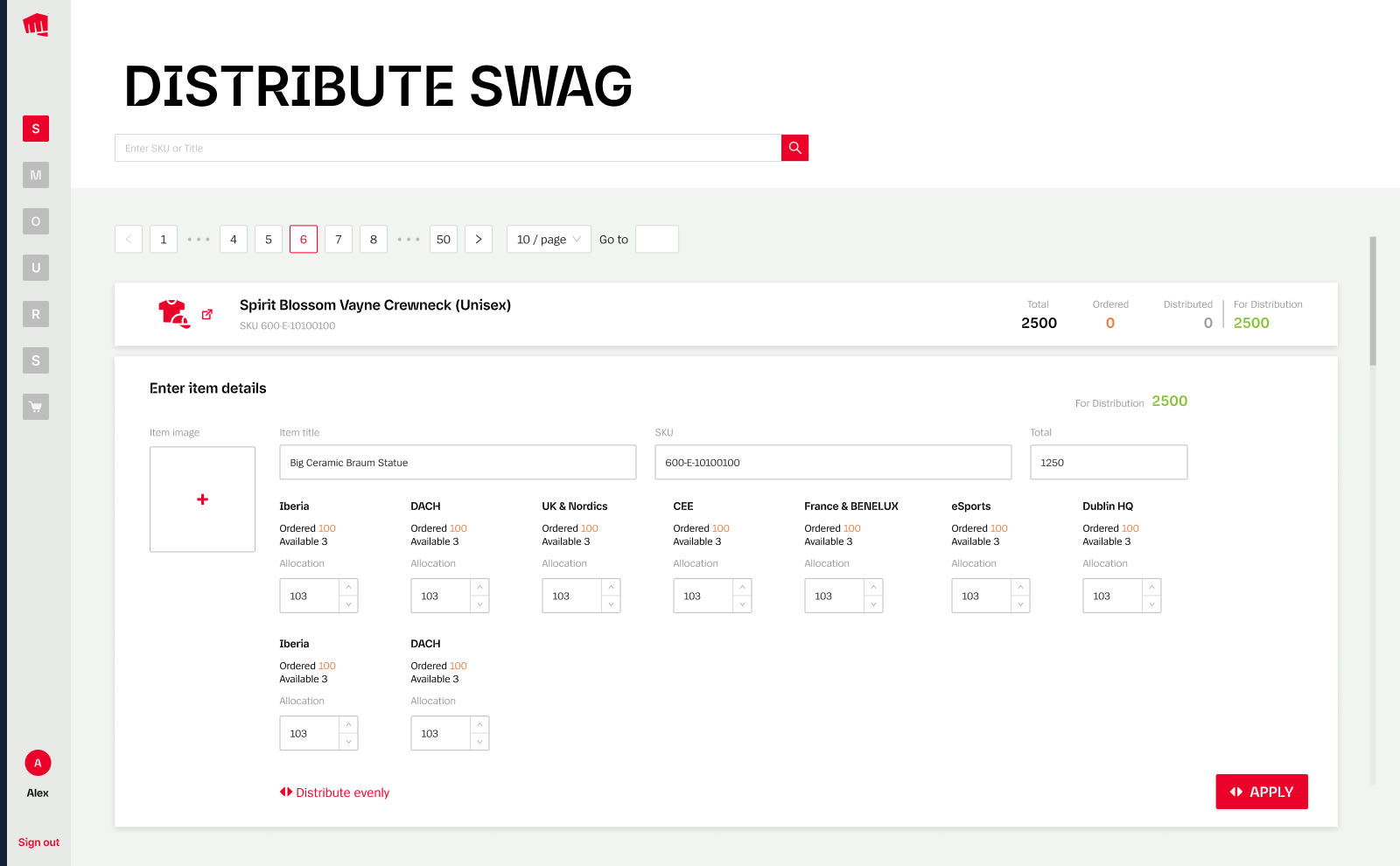Jump forward pages with right ellipsis
This screenshot has height=866, width=1400.
(x=409, y=239)
